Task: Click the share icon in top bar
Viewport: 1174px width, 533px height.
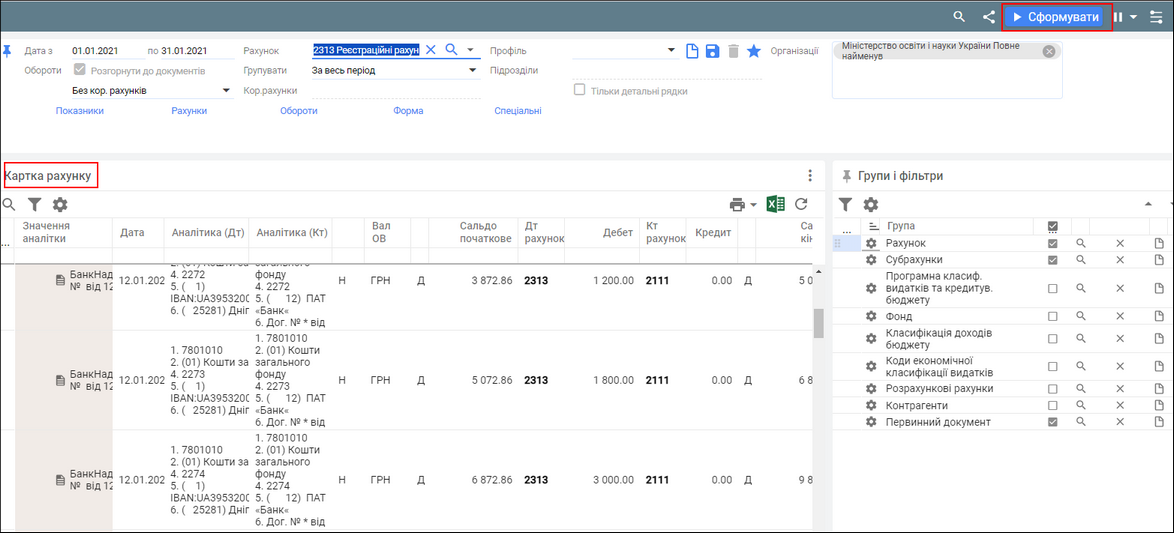Action: pos(989,17)
